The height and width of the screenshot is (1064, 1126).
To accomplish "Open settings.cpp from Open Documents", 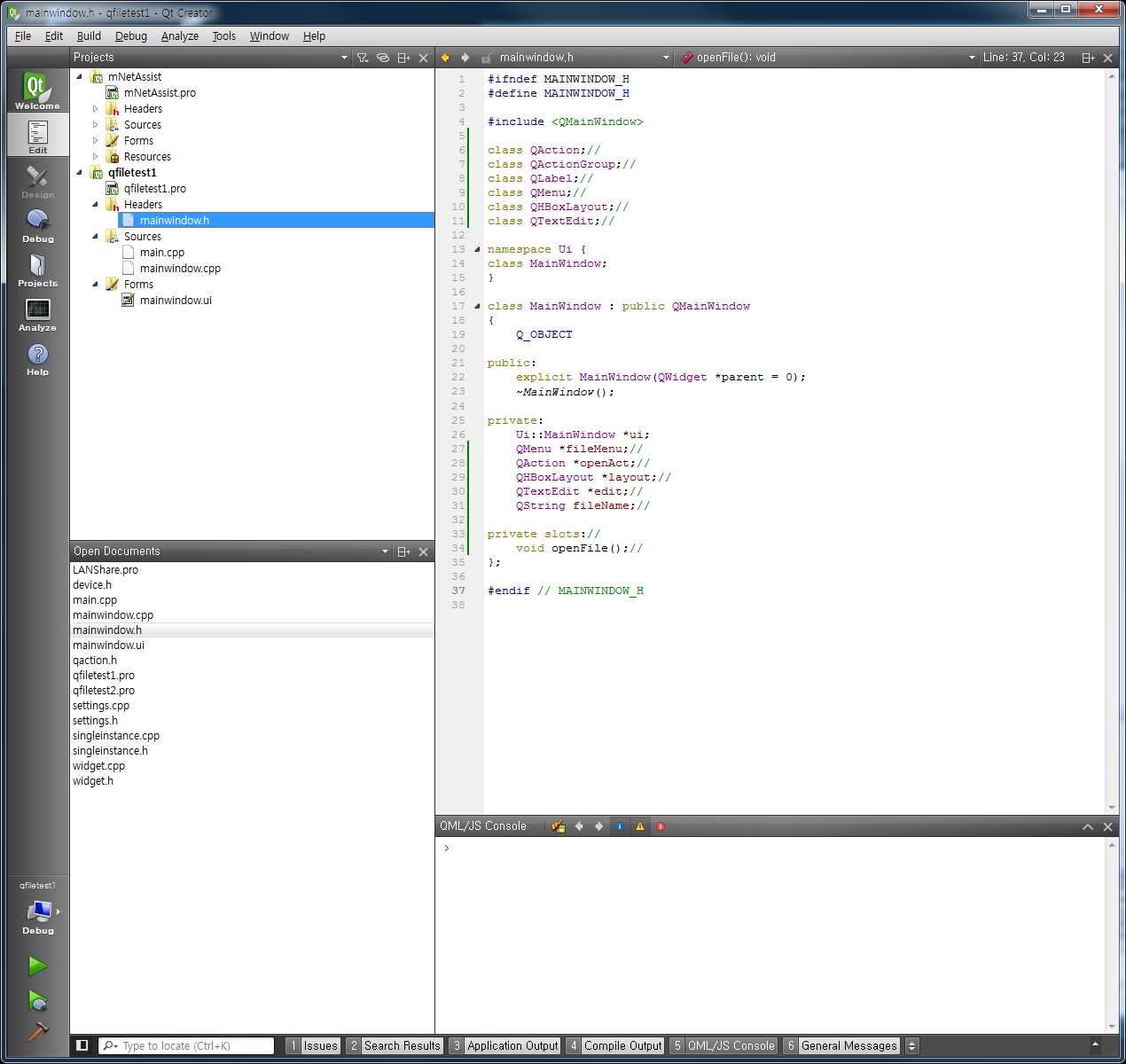I will coord(101,706).
